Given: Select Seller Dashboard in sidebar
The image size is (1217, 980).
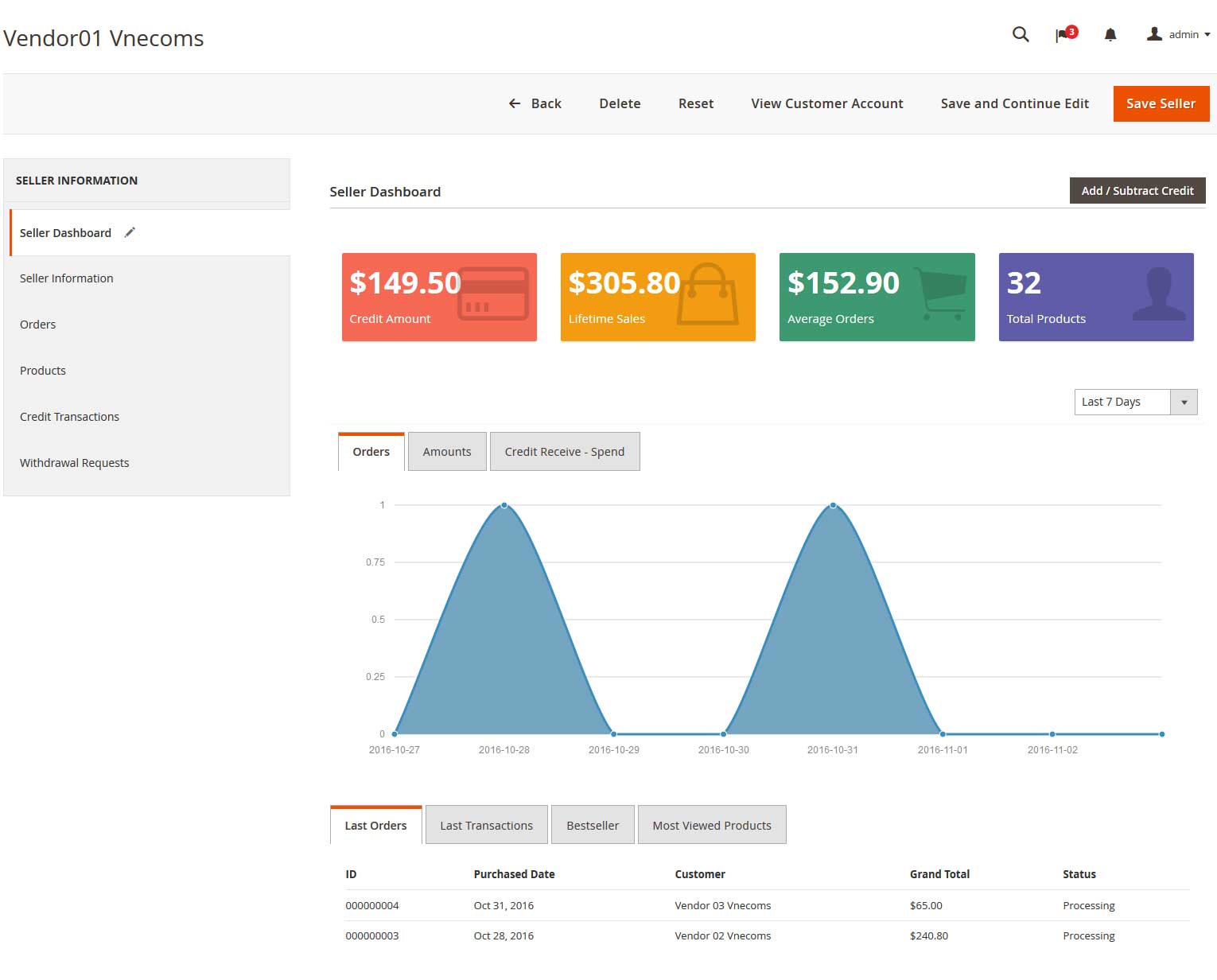Looking at the screenshot, I should 150,232.
